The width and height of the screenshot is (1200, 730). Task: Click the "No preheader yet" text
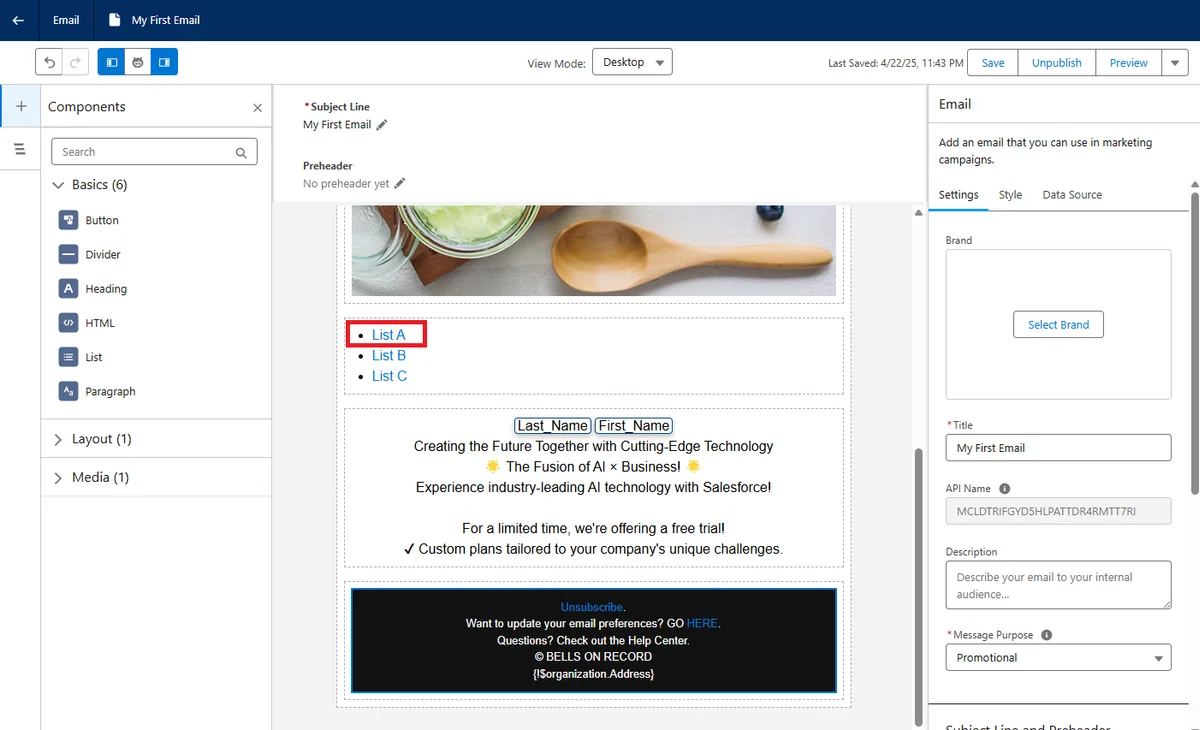click(x=346, y=184)
